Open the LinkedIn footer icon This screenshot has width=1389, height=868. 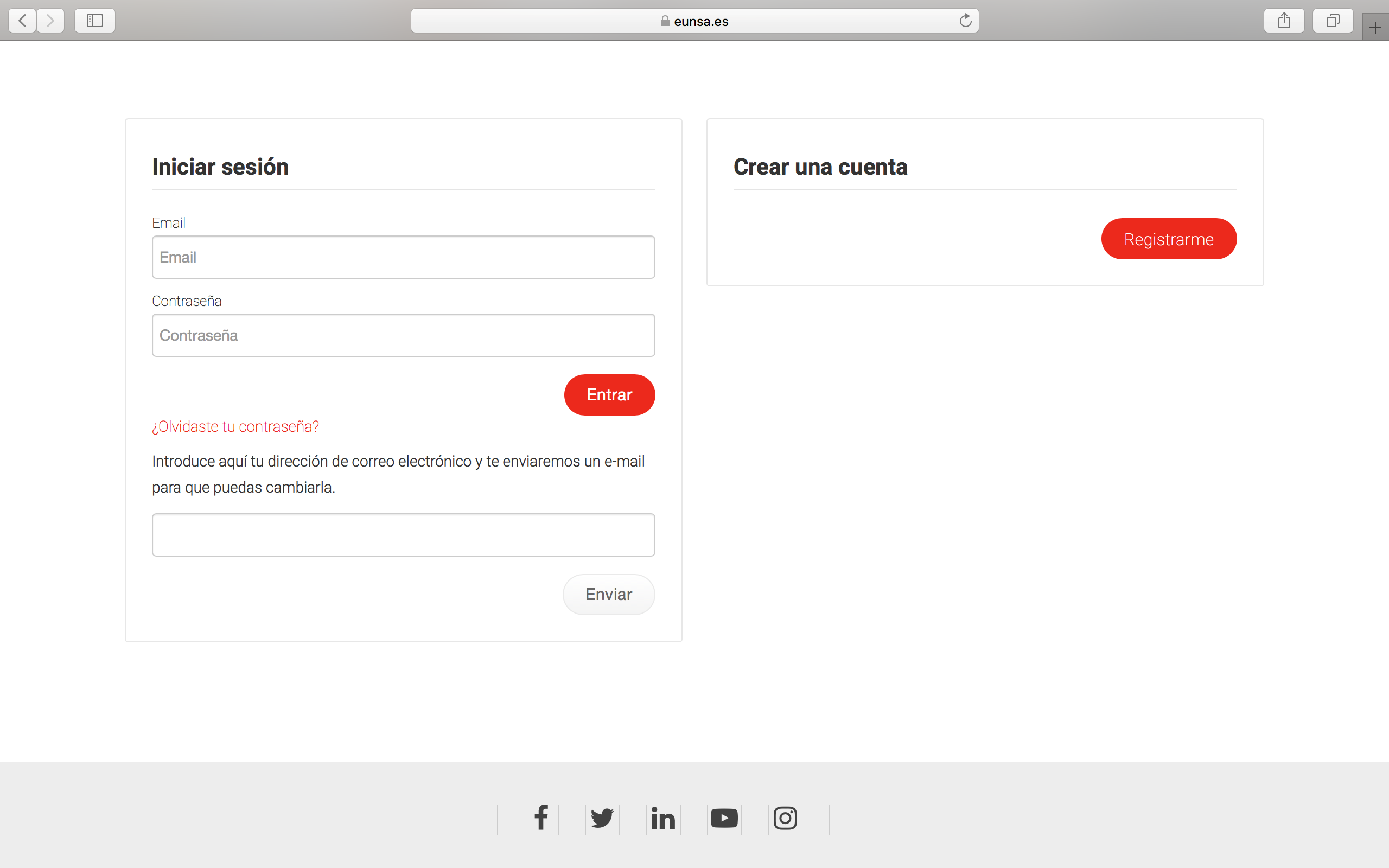[x=663, y=819]
